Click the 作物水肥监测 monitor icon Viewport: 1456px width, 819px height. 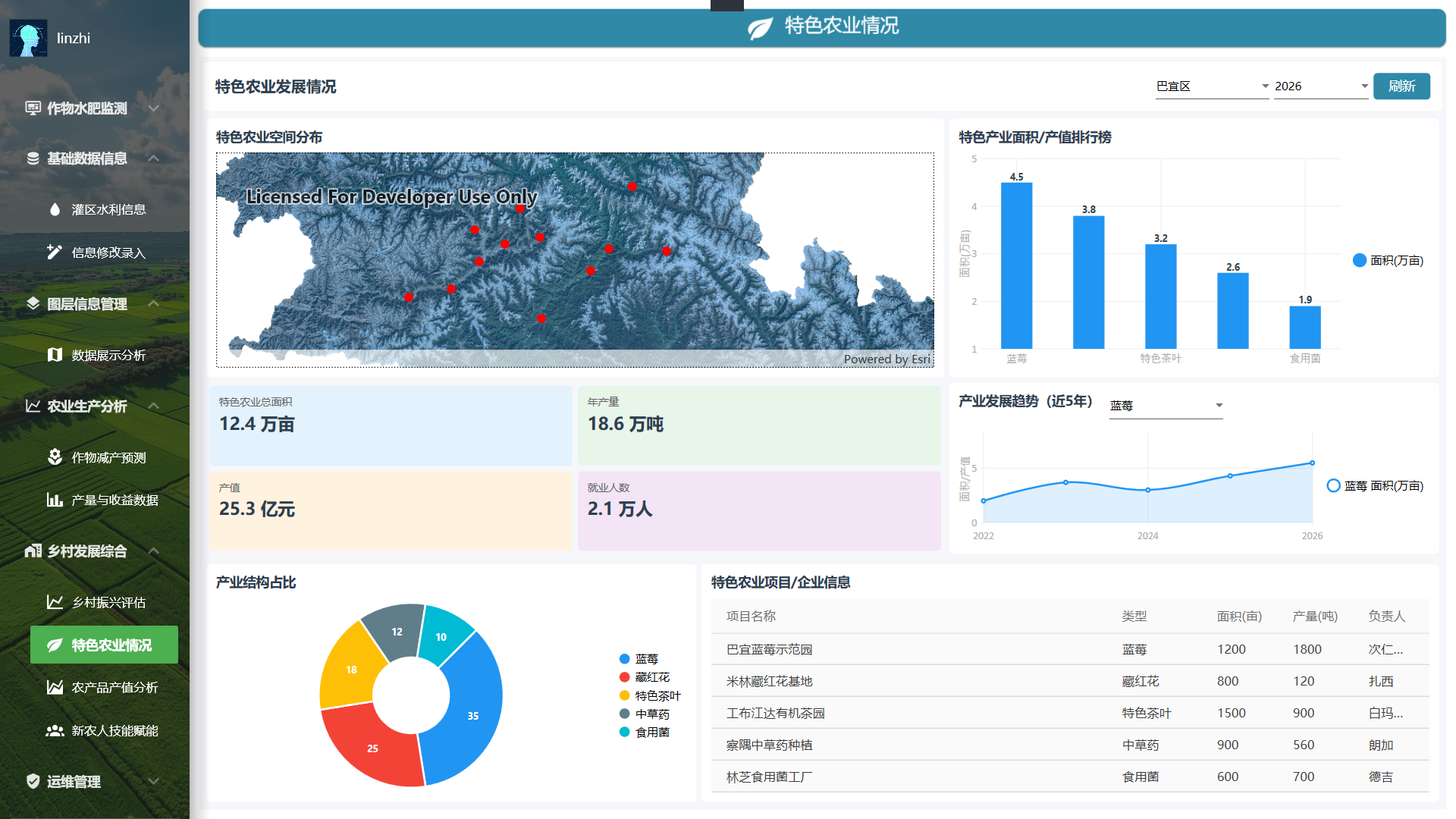[x=33, y=108]
